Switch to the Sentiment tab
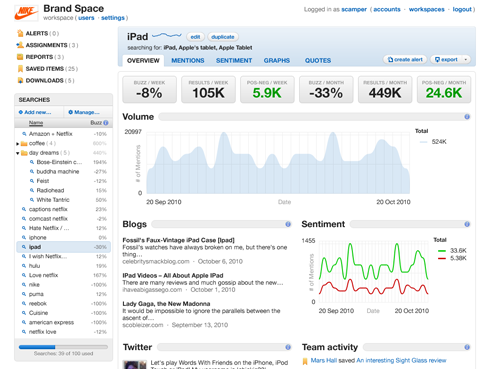 pyautogui.click(x=234, y=60)
